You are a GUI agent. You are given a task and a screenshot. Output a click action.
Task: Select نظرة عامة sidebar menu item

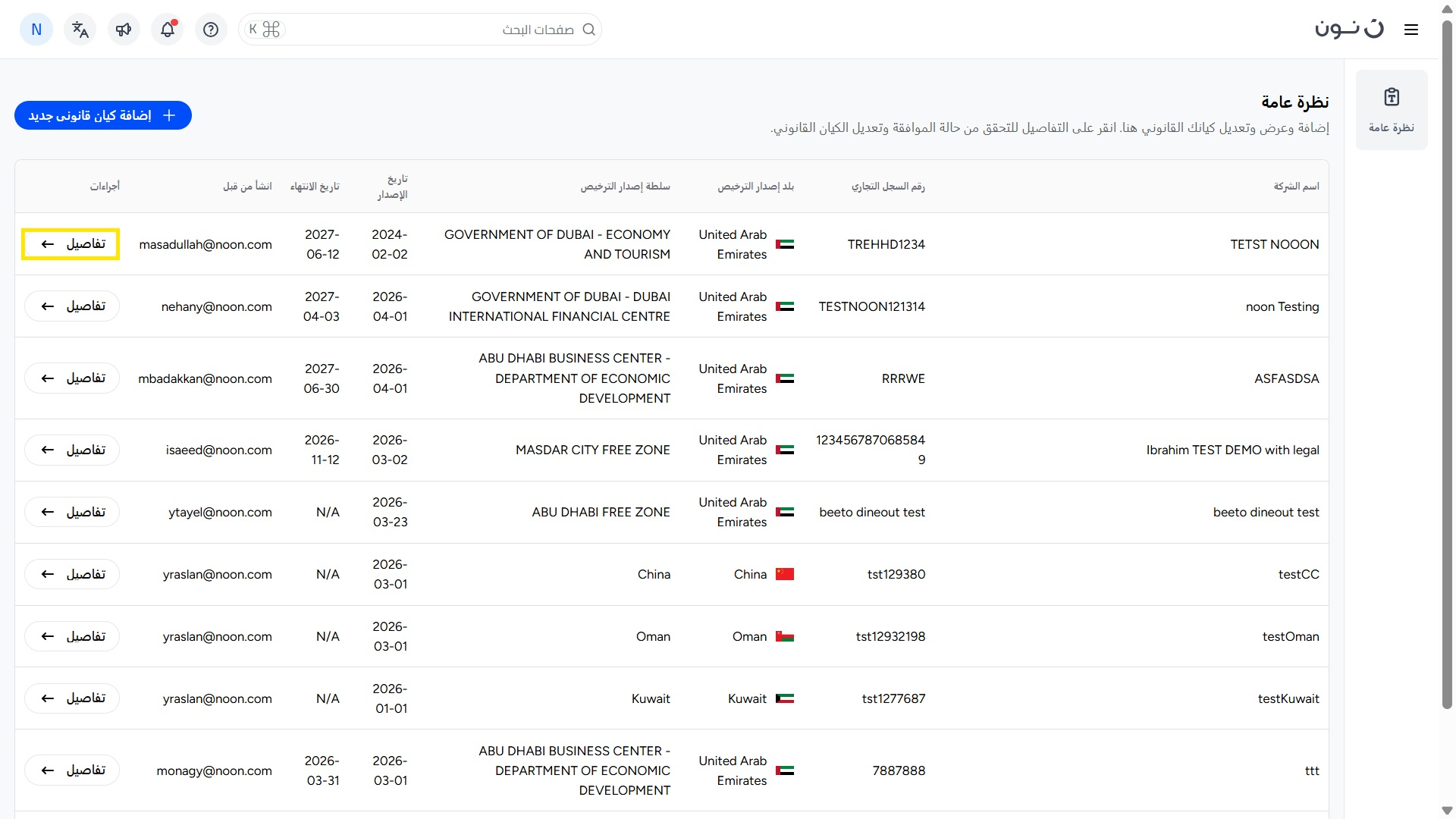1391,127
